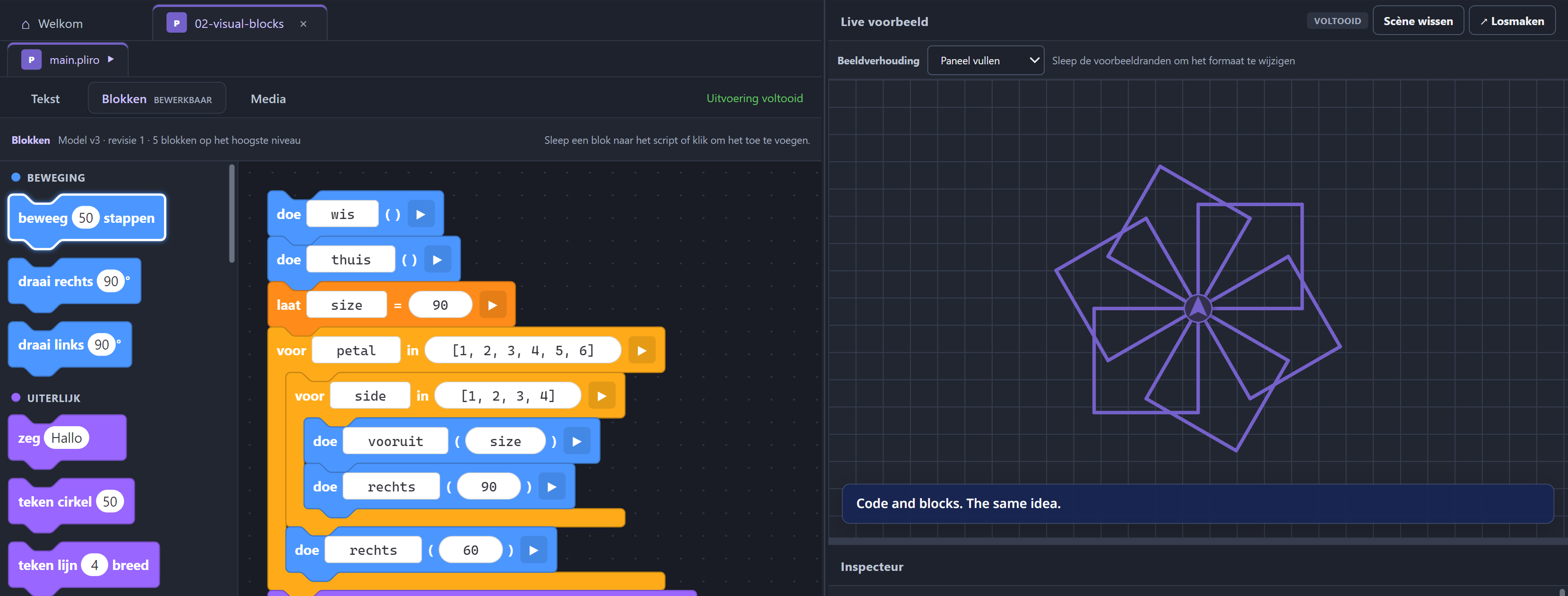
Task: Edit the 90 value in draai rechts block
Action: pyautogui.click(x=111, y=281)
